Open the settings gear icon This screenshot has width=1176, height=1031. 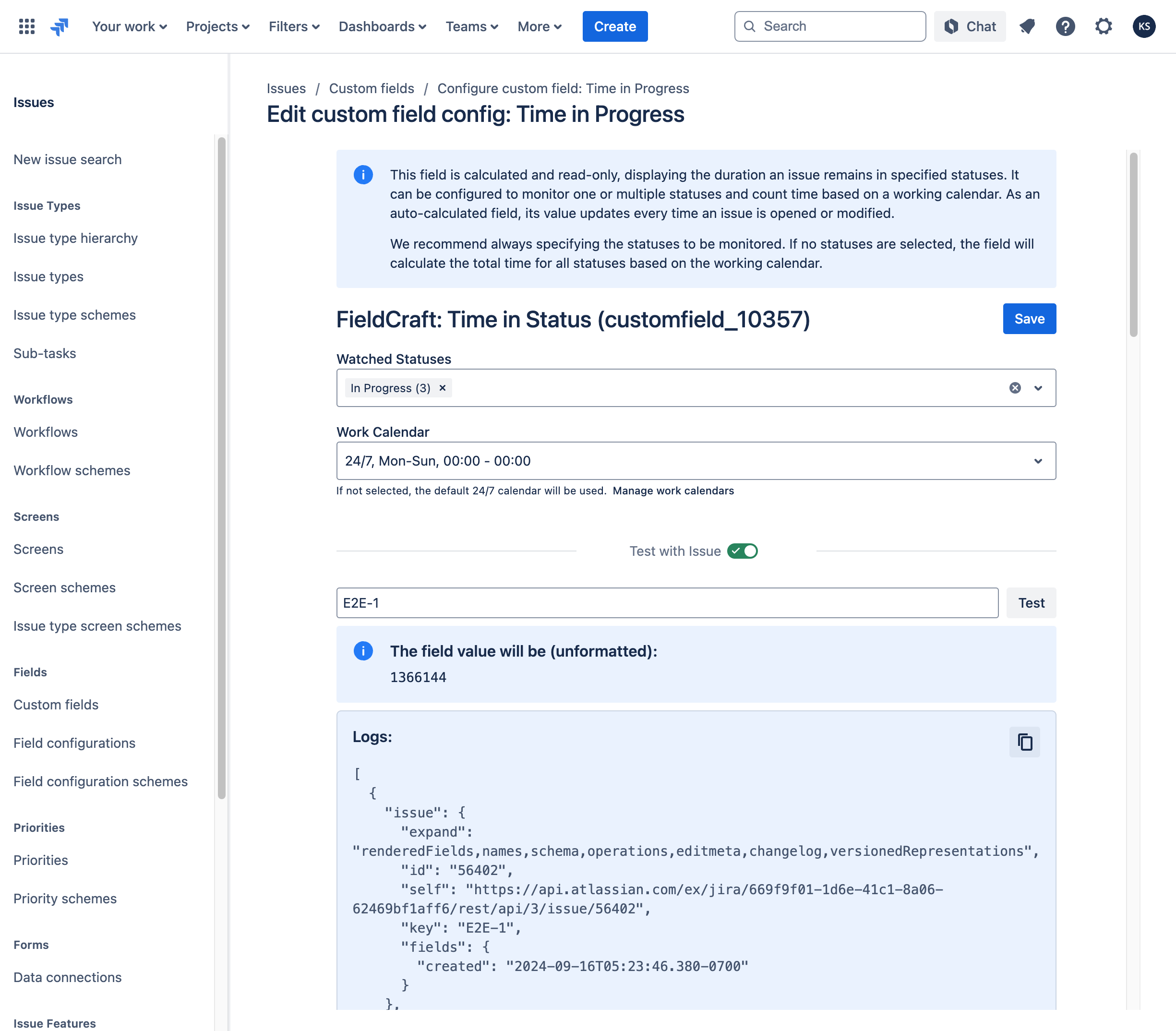[1103, 26]
